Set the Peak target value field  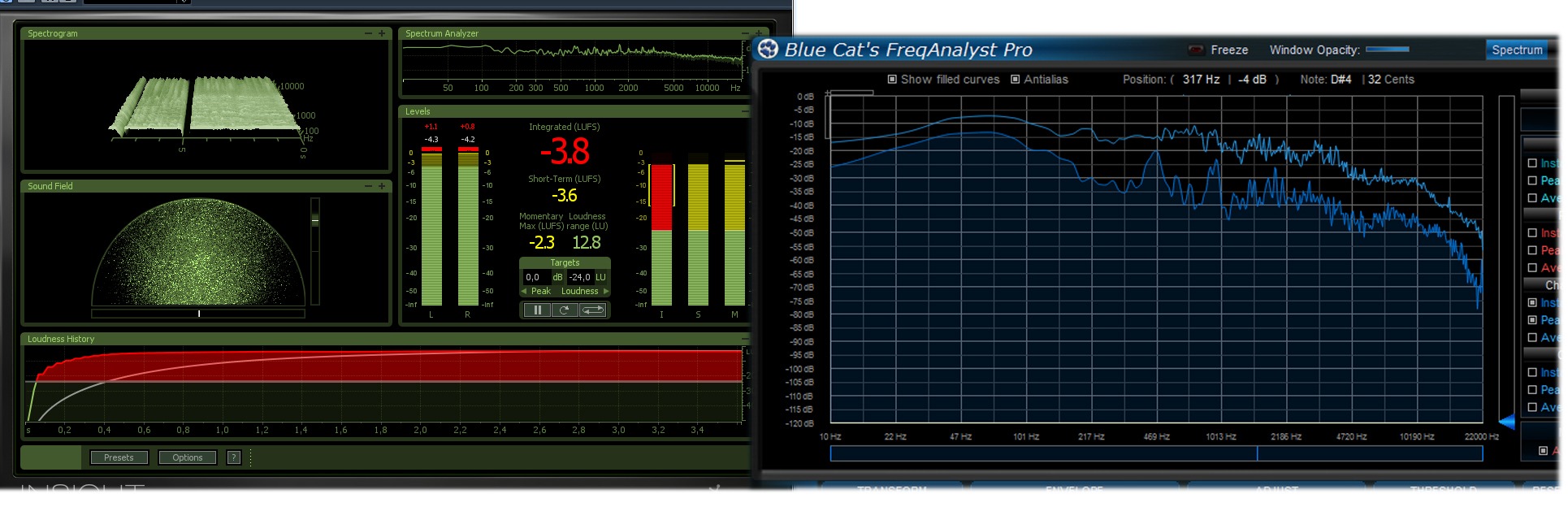(x=535, y=277)
